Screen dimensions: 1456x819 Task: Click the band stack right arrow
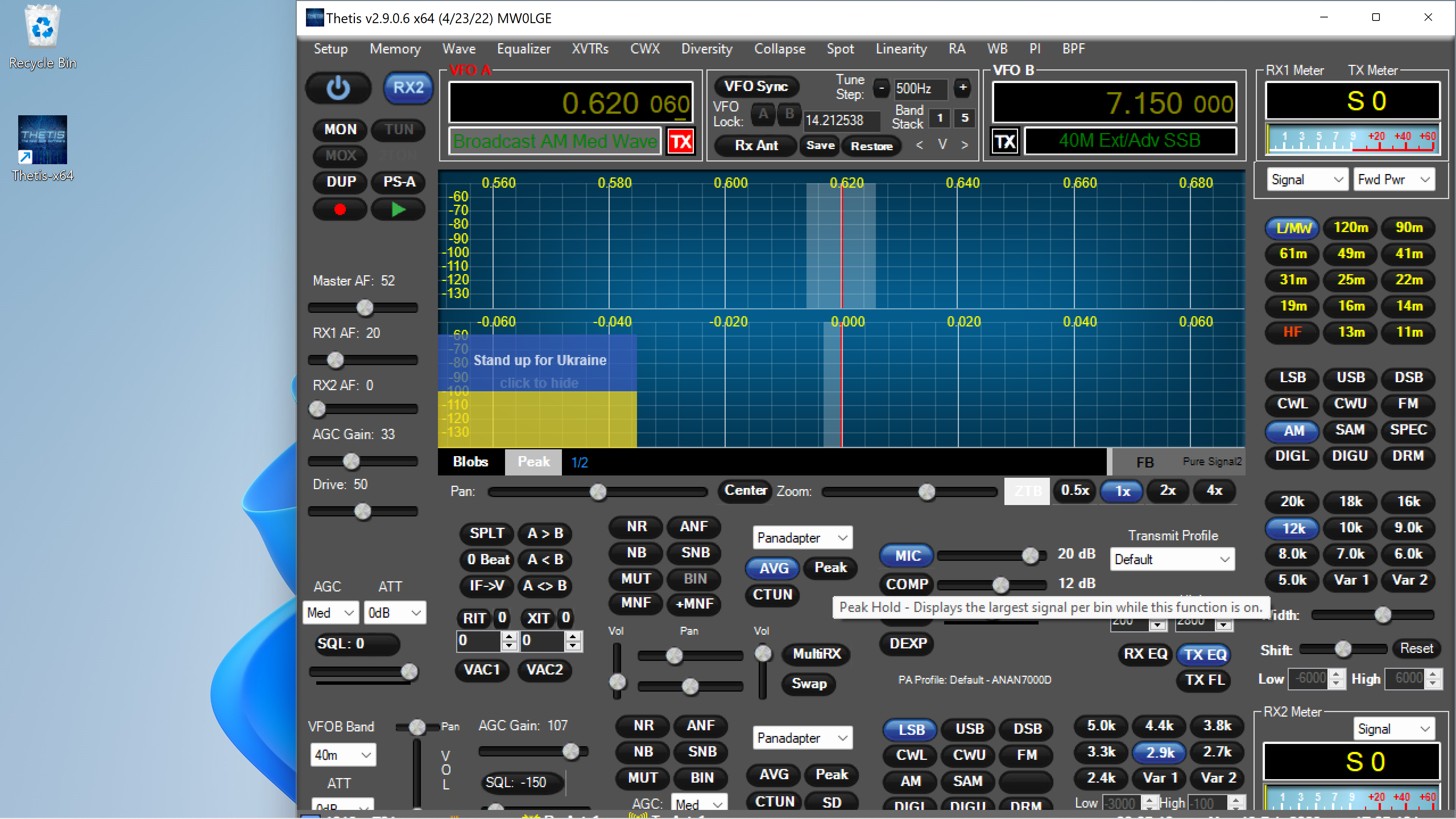point(965,145)
